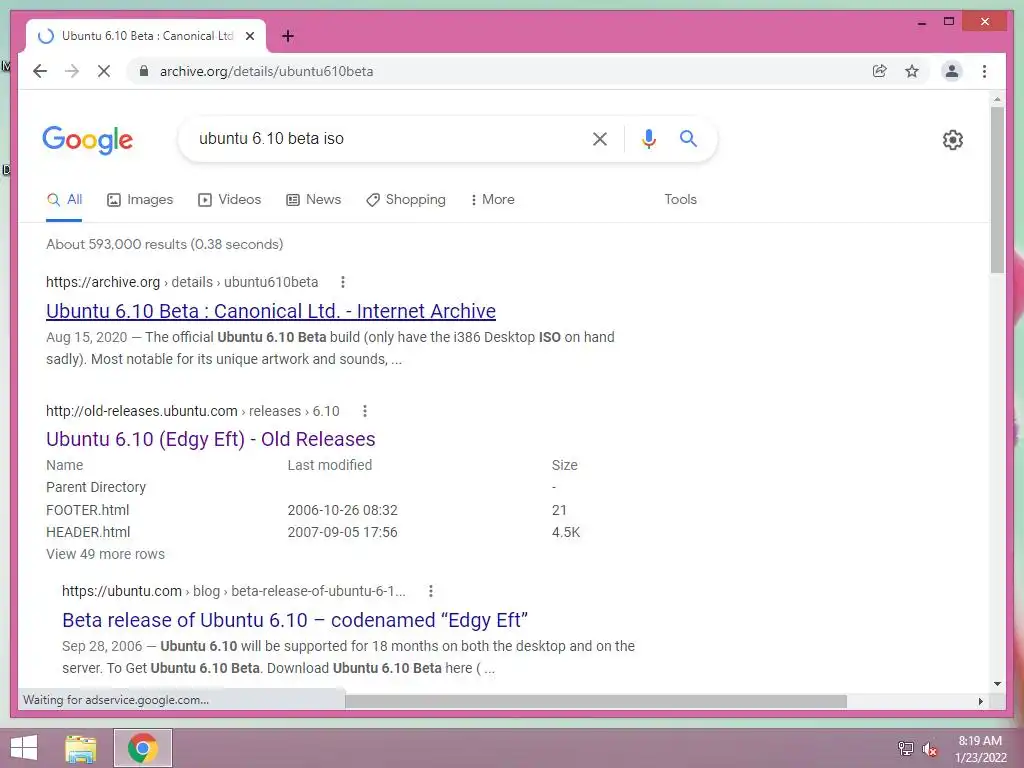Open Chrome's three-dot menu
Image resolution: width=1024 pixels, height=768 pixels.
[984, 71]
